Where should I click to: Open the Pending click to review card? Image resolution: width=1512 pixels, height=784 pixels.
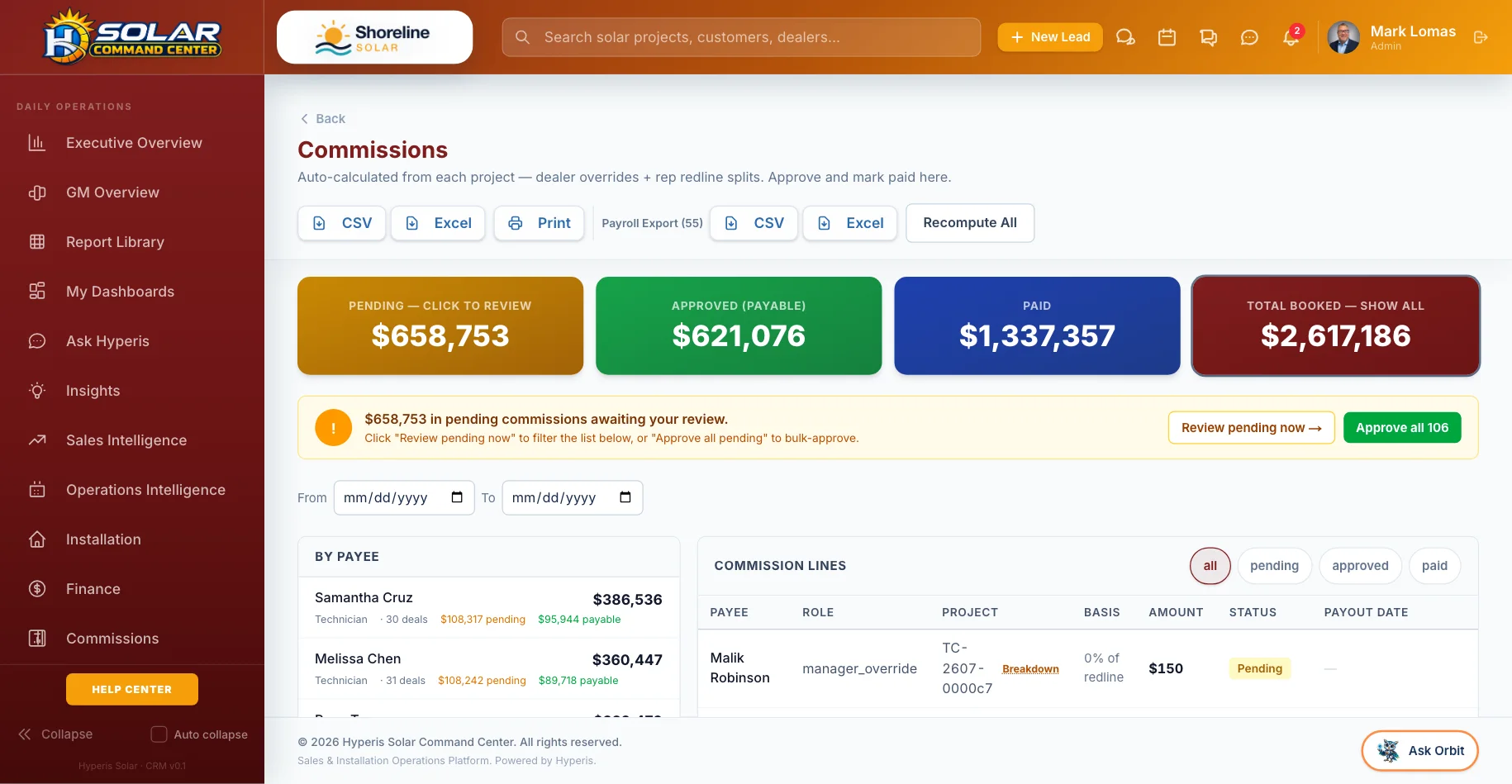coord(440,325)
